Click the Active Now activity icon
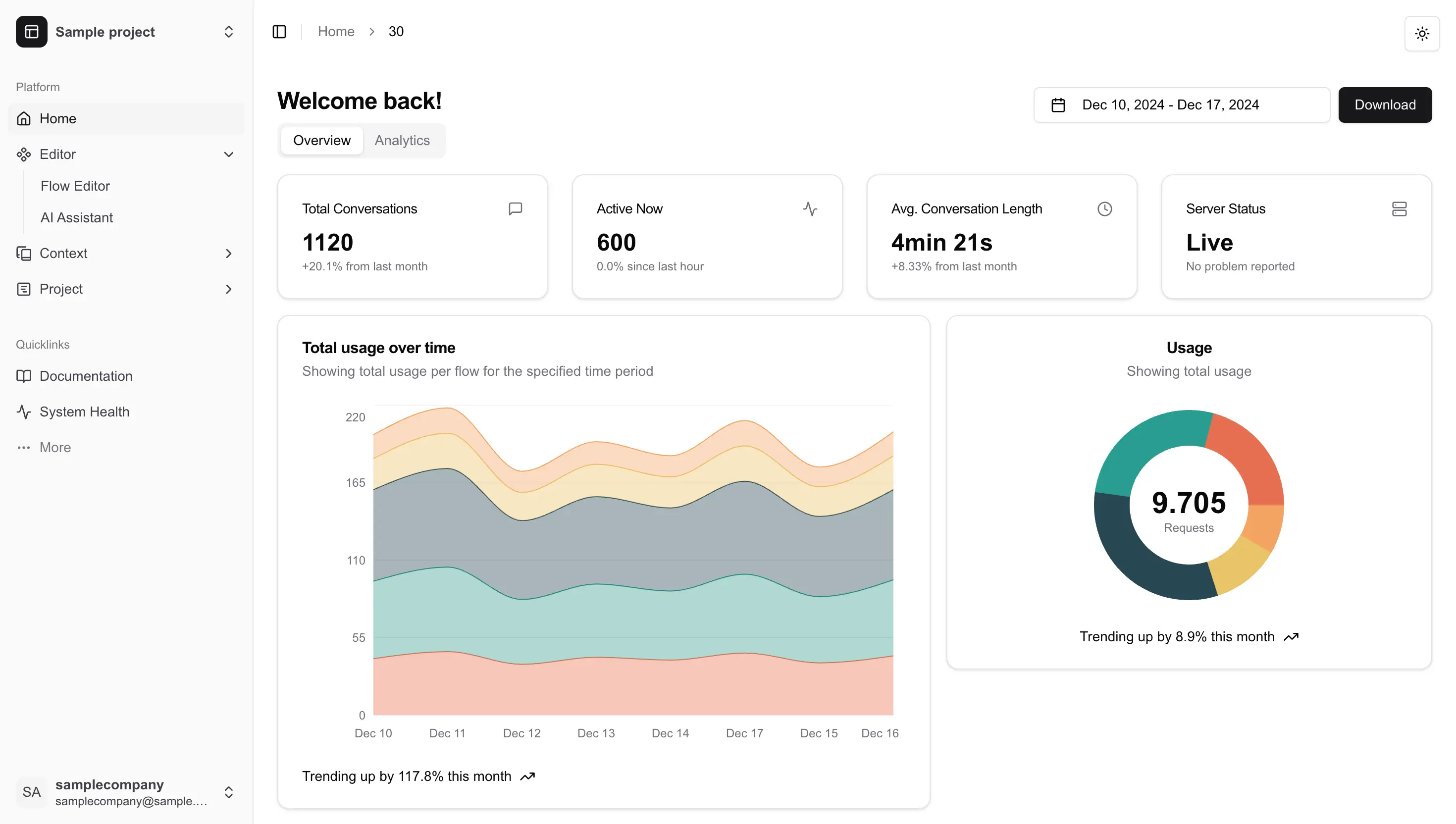 (811, 209)
